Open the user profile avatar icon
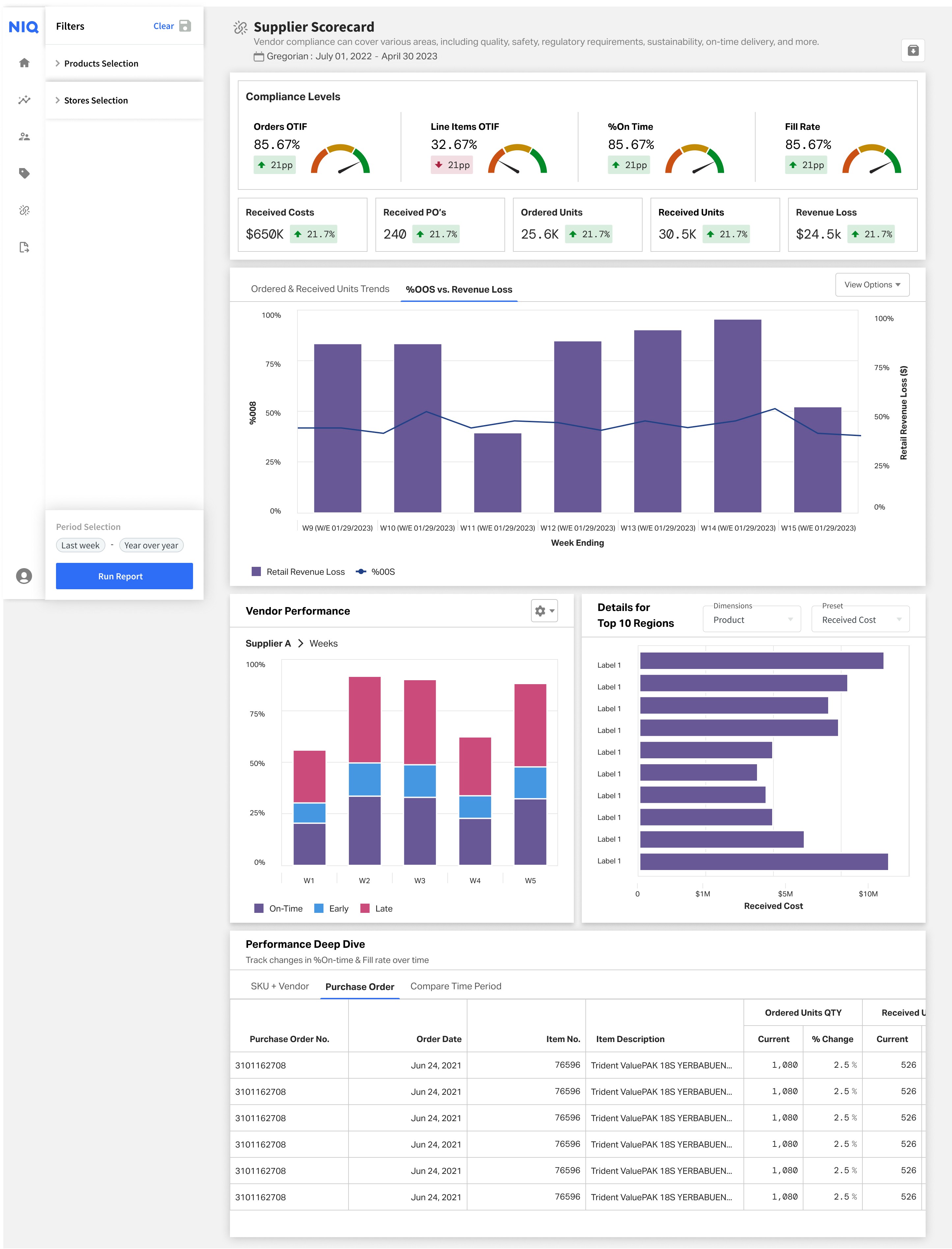952x1249 pixels. pyautogui.click(x=24, y=576)
